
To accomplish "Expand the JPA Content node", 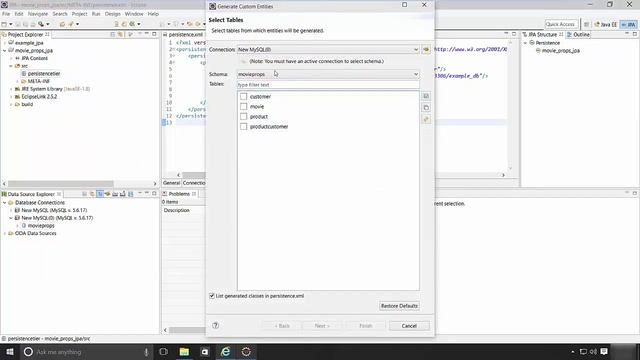I will click(x=11, y=58).
